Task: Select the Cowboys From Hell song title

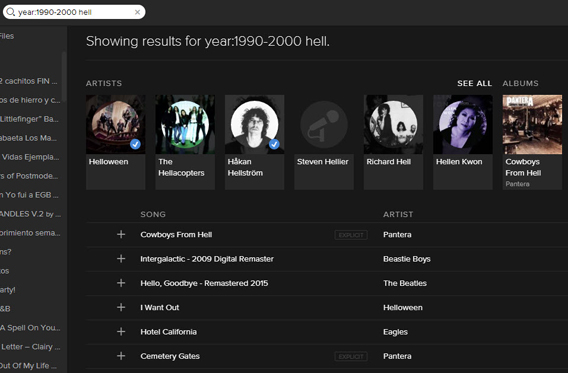Action: tap(176, 234)
